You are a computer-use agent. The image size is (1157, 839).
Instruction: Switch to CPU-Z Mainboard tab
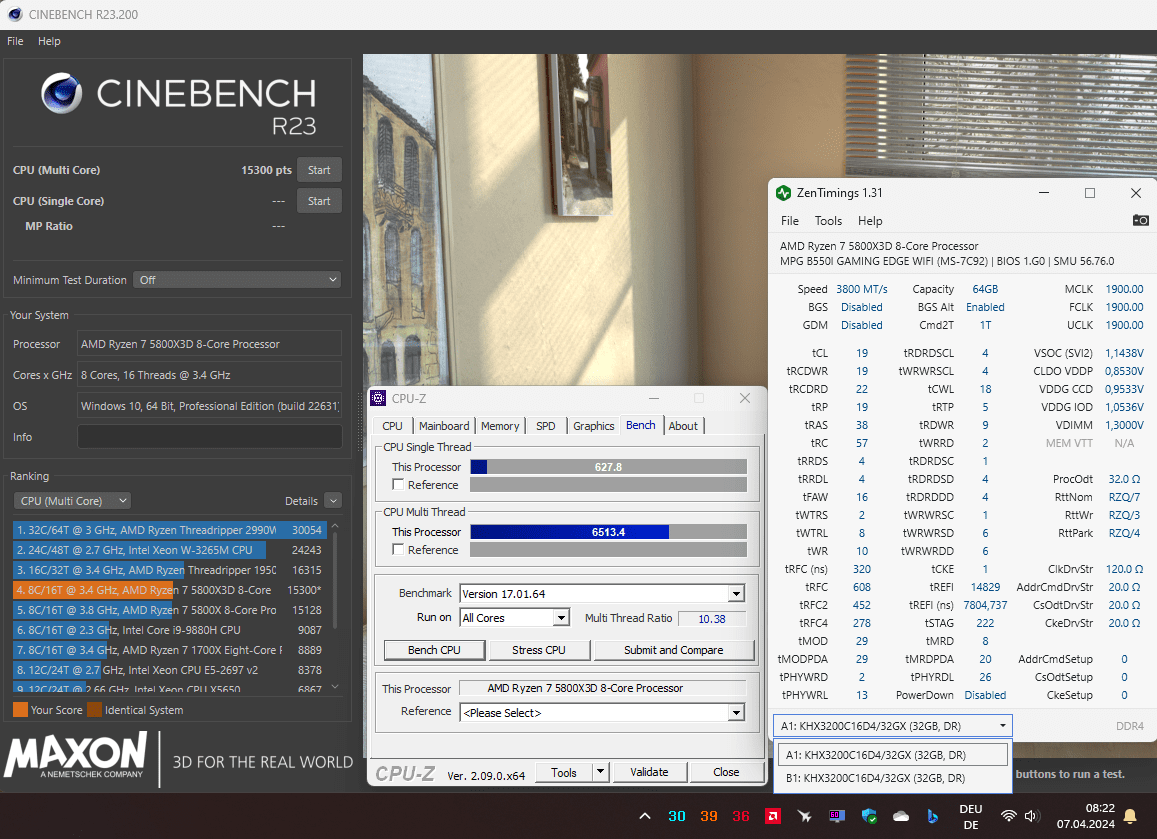(x=443, y=426)
